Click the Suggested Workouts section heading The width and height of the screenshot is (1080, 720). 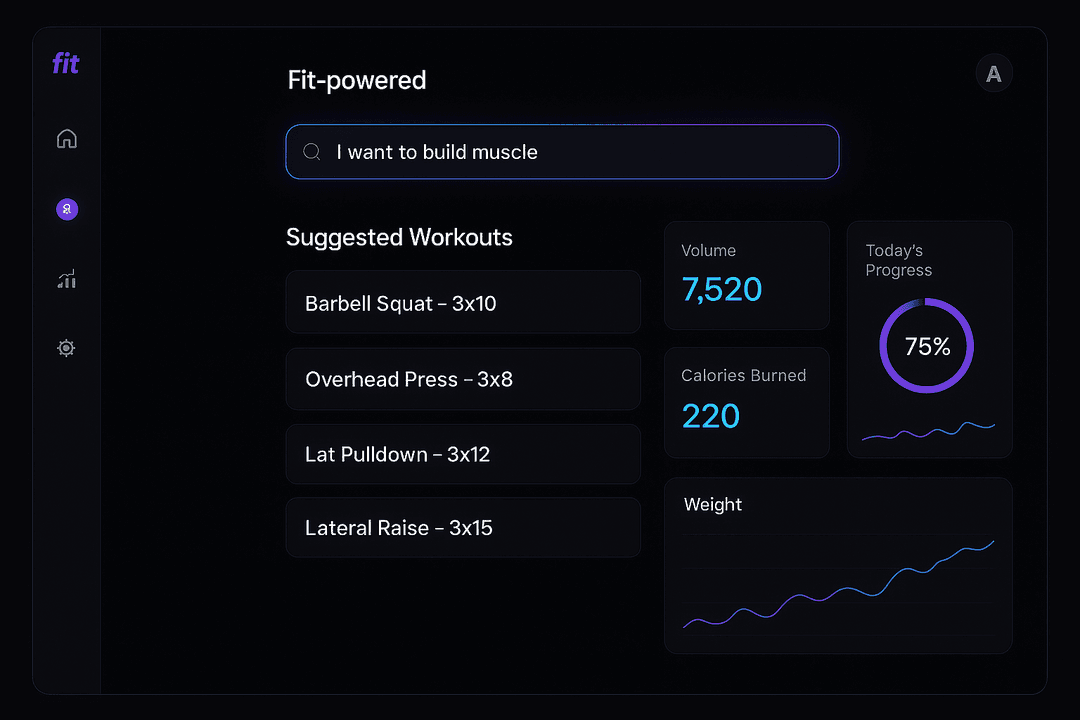pyautogui.click(x=399, y=237)
